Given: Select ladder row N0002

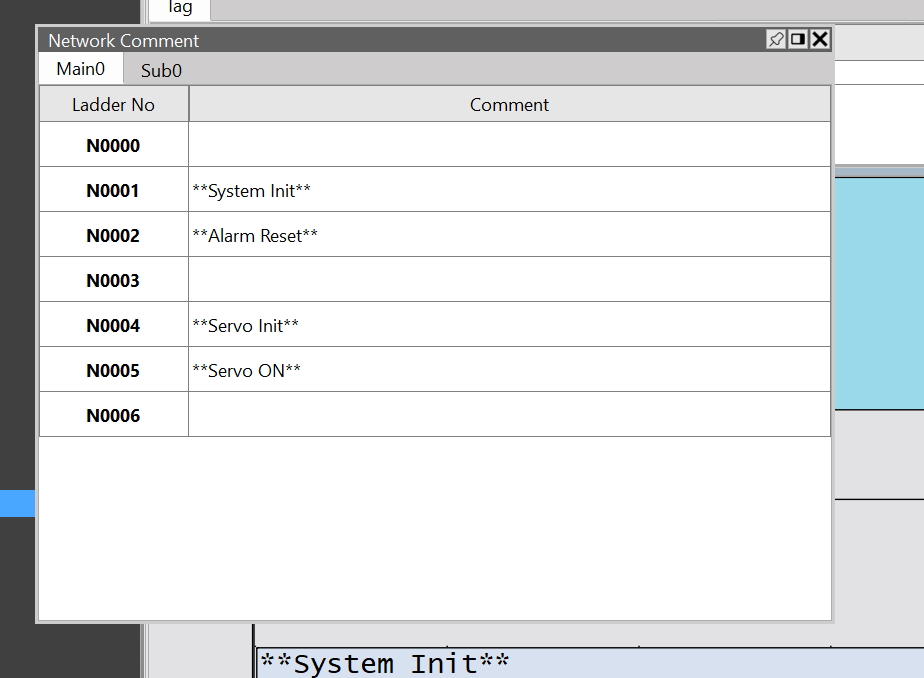Looking at the screenshot, I should (113, 235).
